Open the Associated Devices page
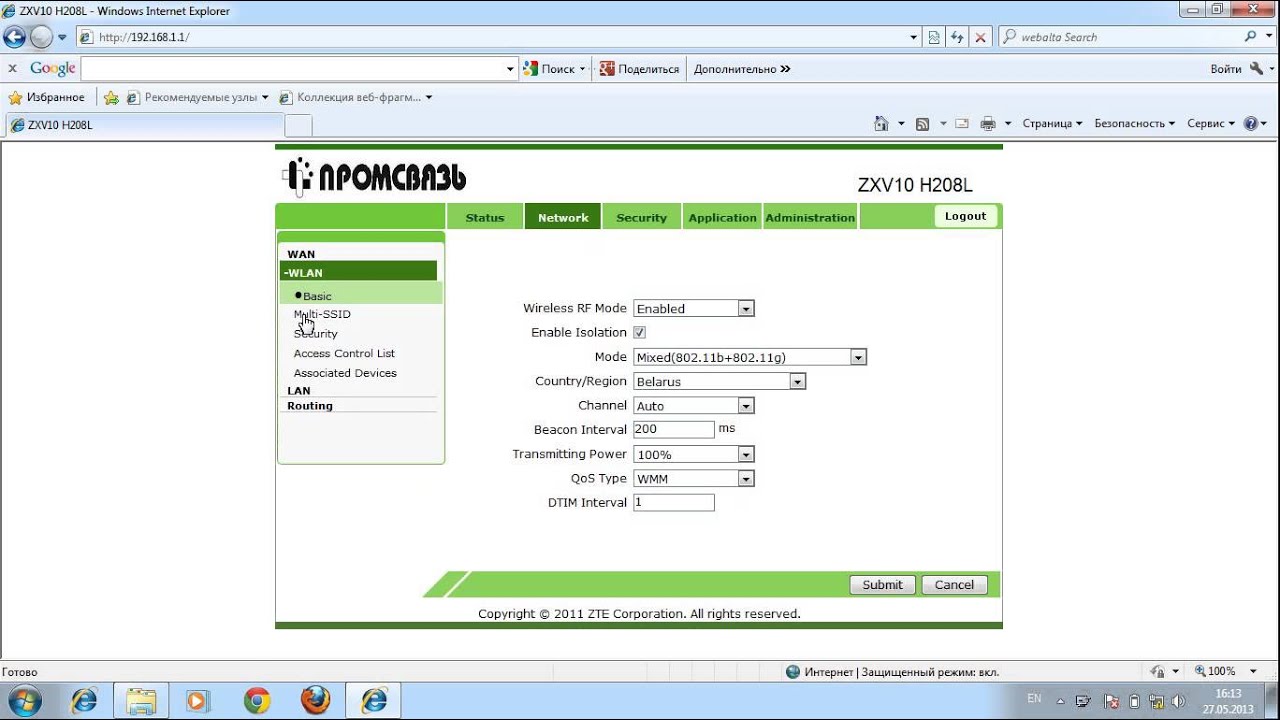The width and height of the screenshot is (1280, 720). pyautogui.click(x=345, y=373)
